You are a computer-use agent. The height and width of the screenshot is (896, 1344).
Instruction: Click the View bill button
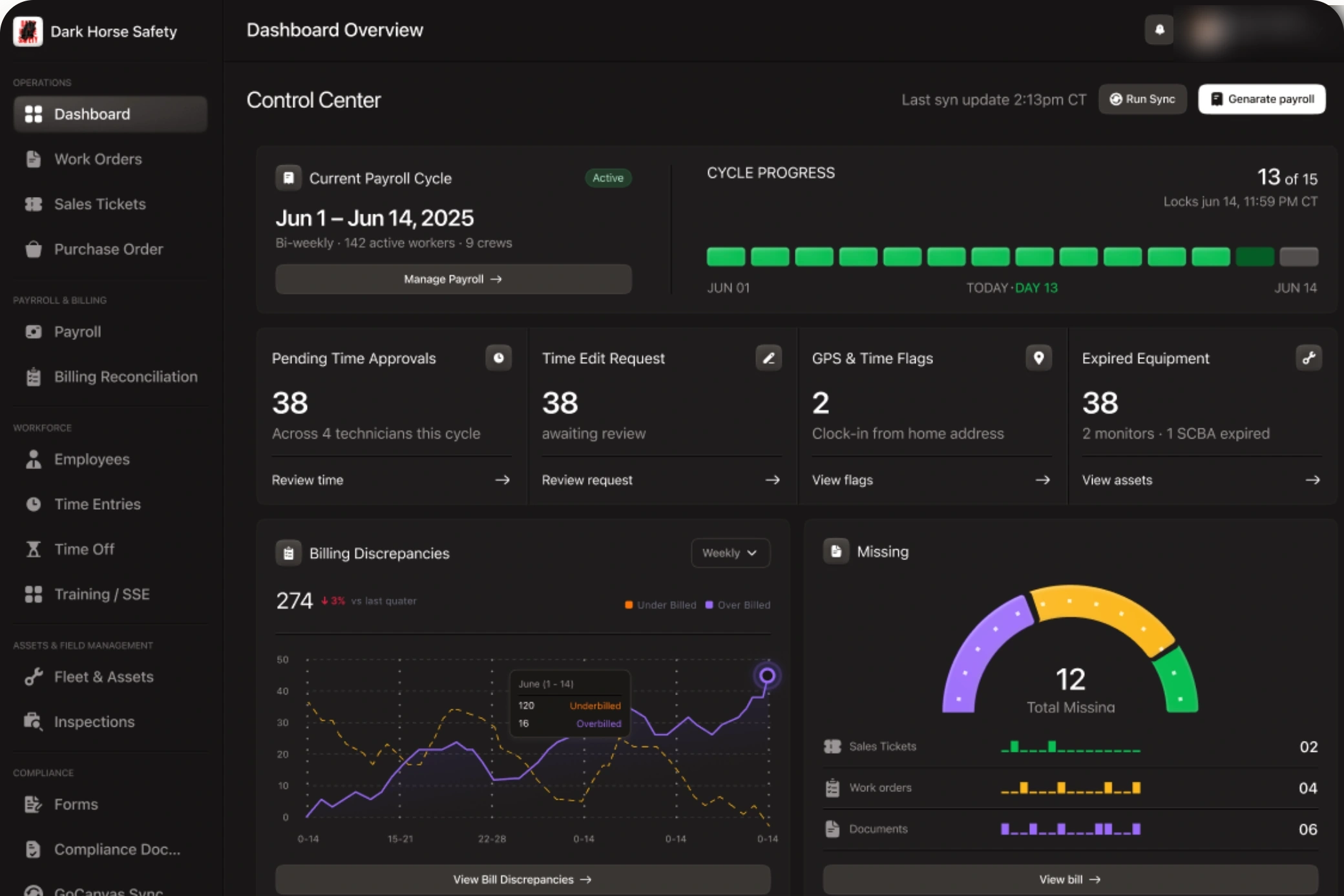[x=1070, y=879]
